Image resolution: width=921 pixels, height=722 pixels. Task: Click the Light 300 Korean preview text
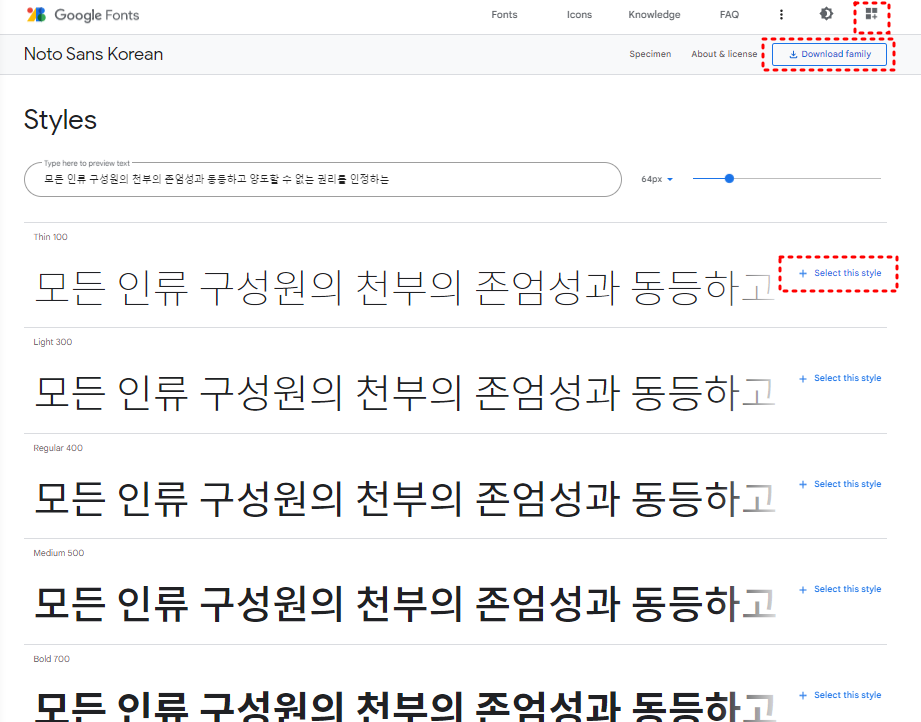coord(405,393)
